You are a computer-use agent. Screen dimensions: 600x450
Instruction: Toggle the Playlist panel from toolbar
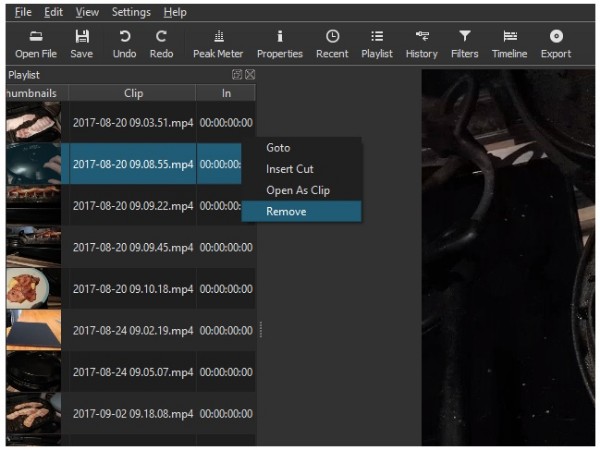point(377,44)
